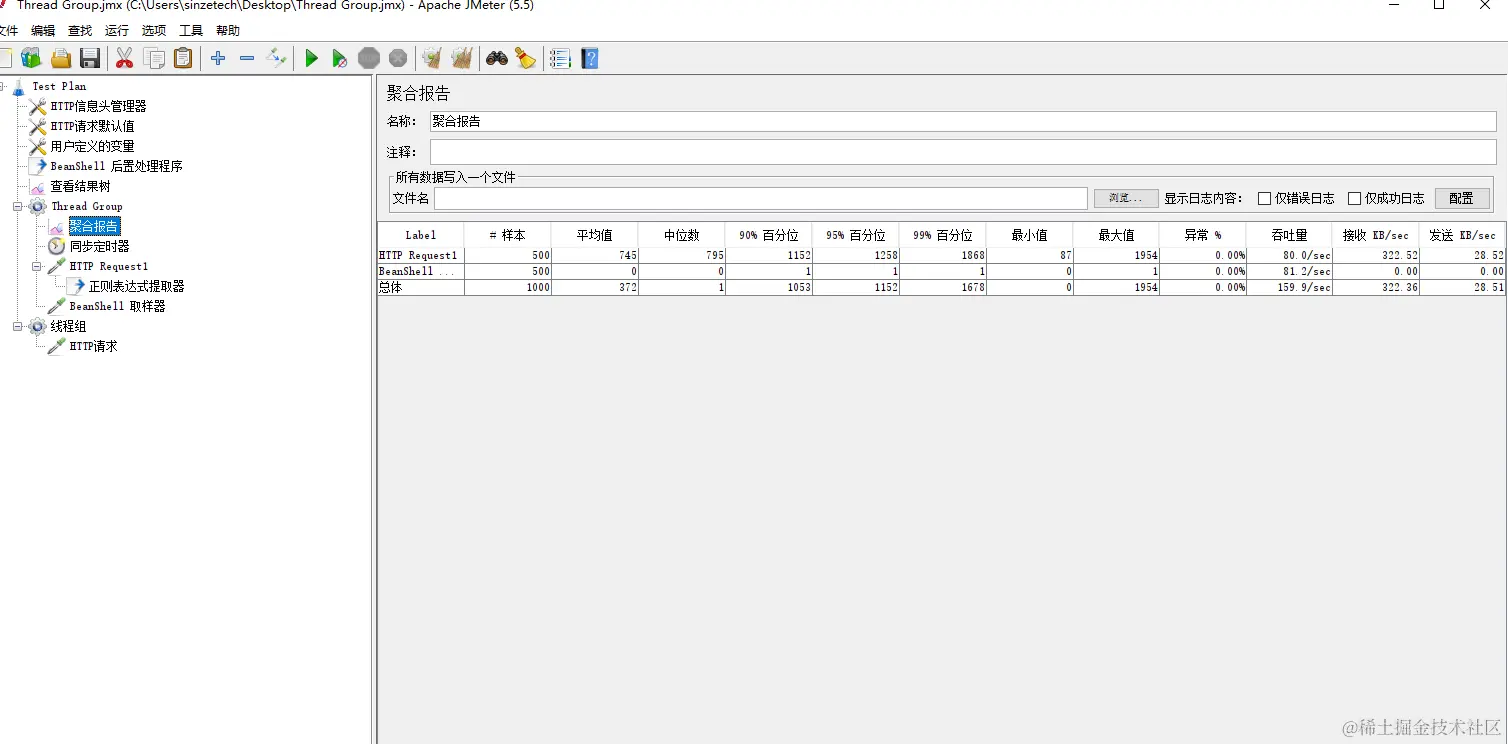
Task: Click the 浏览... browse button
Action: tap(1126, 198)
